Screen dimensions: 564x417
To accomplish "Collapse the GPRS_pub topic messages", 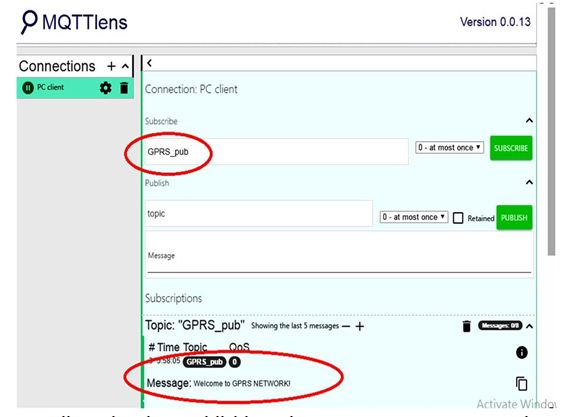I will [529, 326].
